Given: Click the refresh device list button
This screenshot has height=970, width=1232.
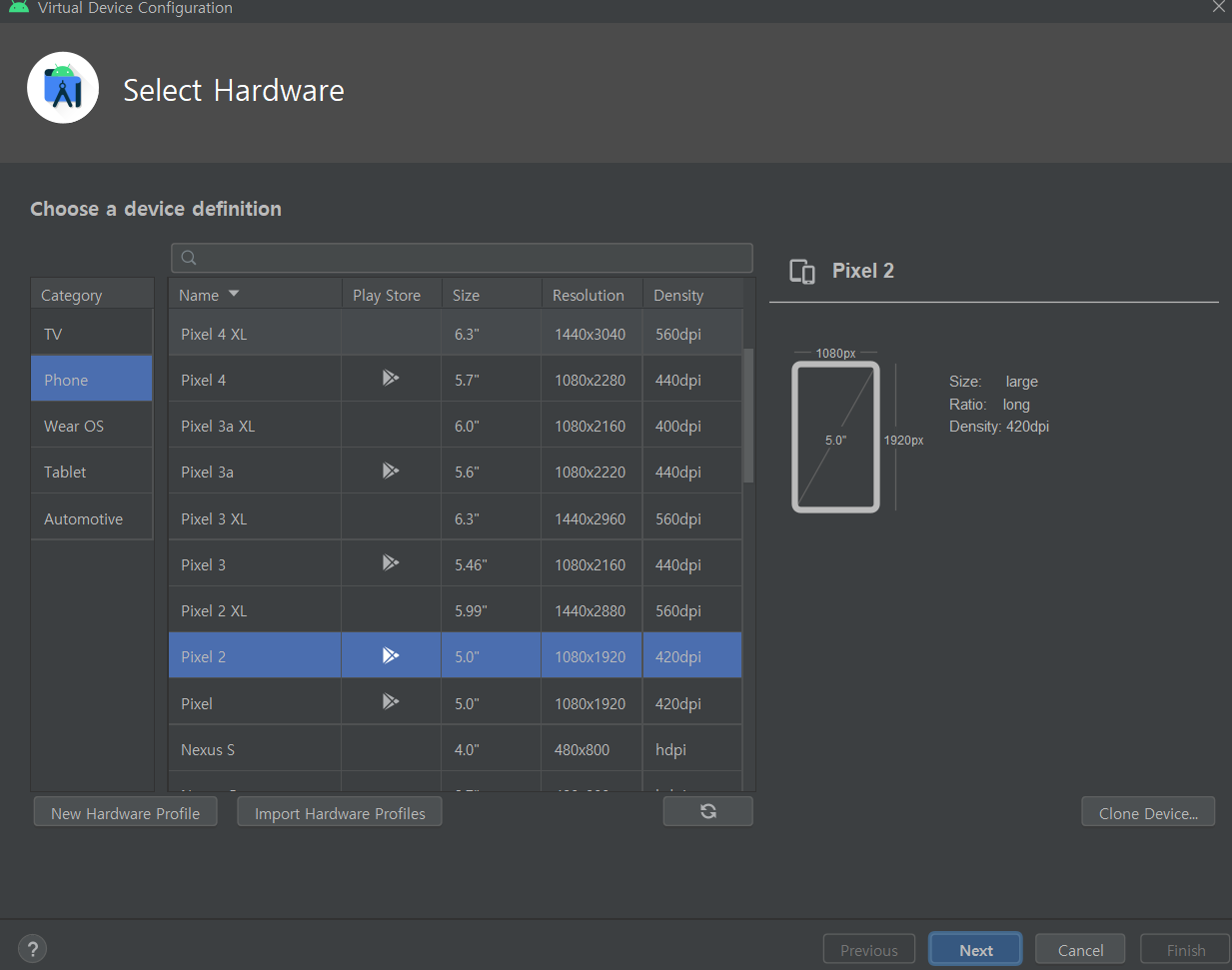Looking at the screenshot, I should [x=707, y=811].
